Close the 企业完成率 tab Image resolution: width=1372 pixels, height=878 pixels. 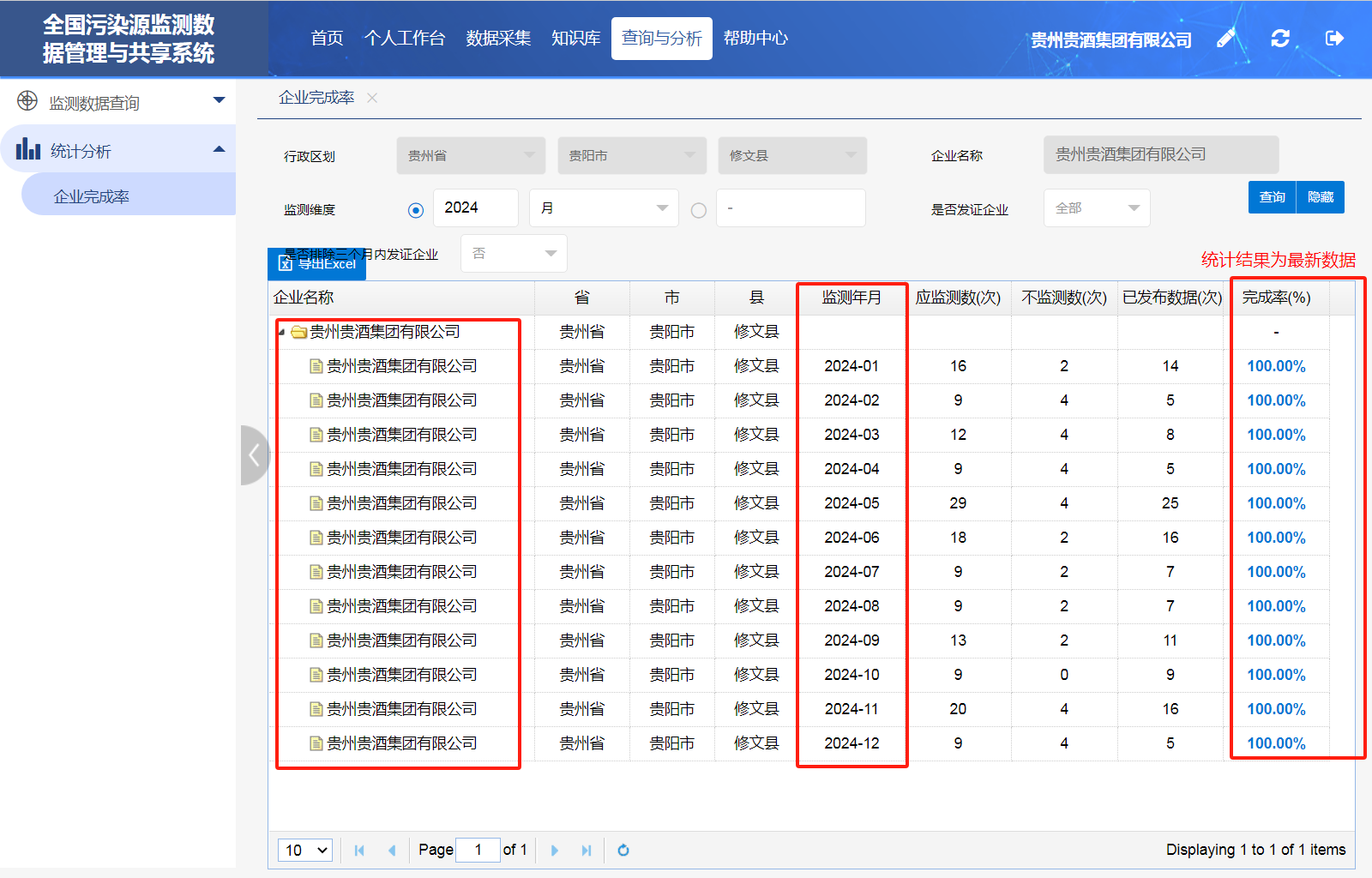[x=372, y=98]
